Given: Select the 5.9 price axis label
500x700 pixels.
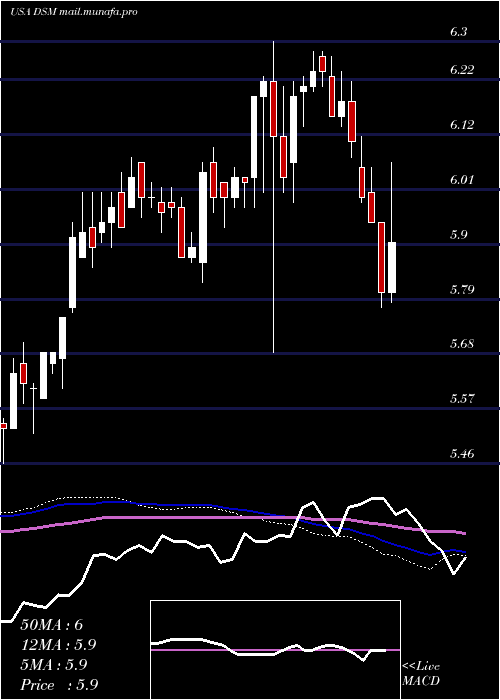Looking at the screenshot, I should tap(458, 234).
